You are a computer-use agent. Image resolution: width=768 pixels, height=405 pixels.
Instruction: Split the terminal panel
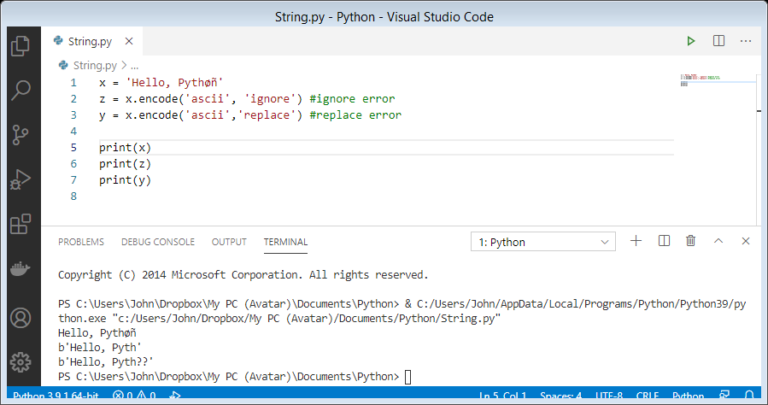663,241
